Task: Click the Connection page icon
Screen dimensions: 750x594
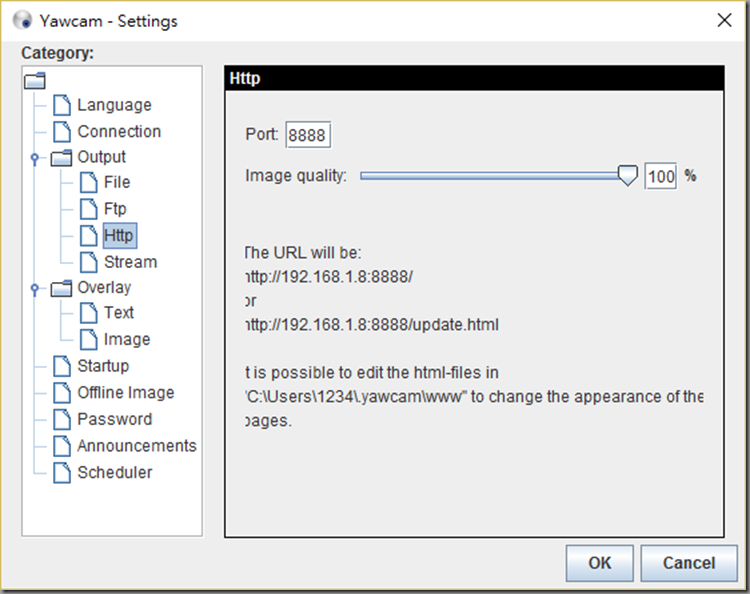Action: tap(62, 132)
